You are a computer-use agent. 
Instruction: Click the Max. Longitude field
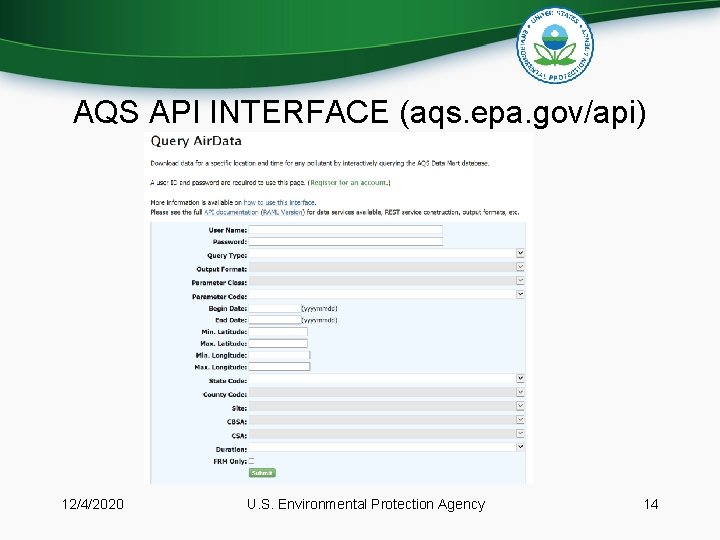tap(280, 366)
